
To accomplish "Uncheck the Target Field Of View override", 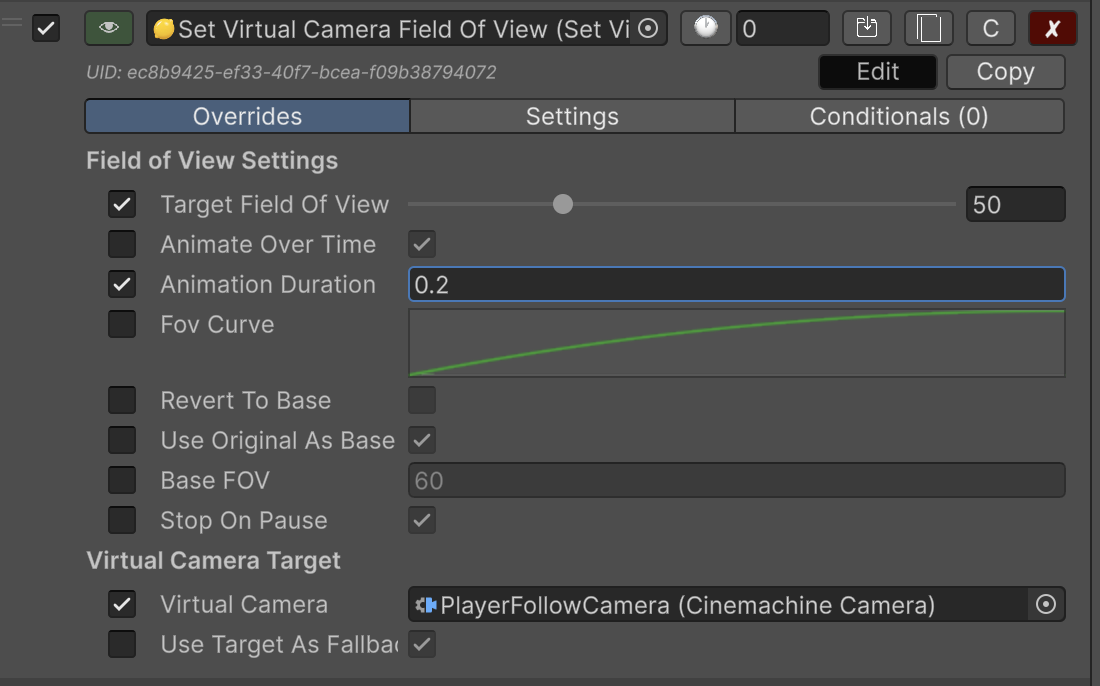I will coord(122,205).
